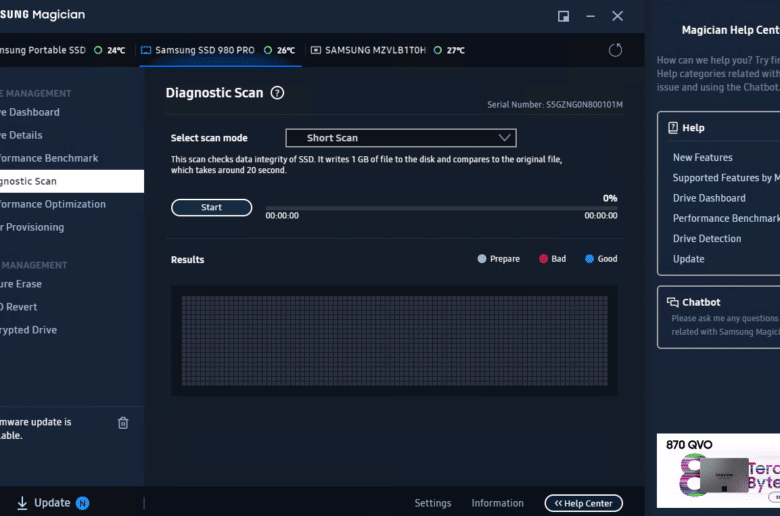Open Settings in bottom bar
Viewport: 780px width, 516px height.
click(x=433, y=503)
